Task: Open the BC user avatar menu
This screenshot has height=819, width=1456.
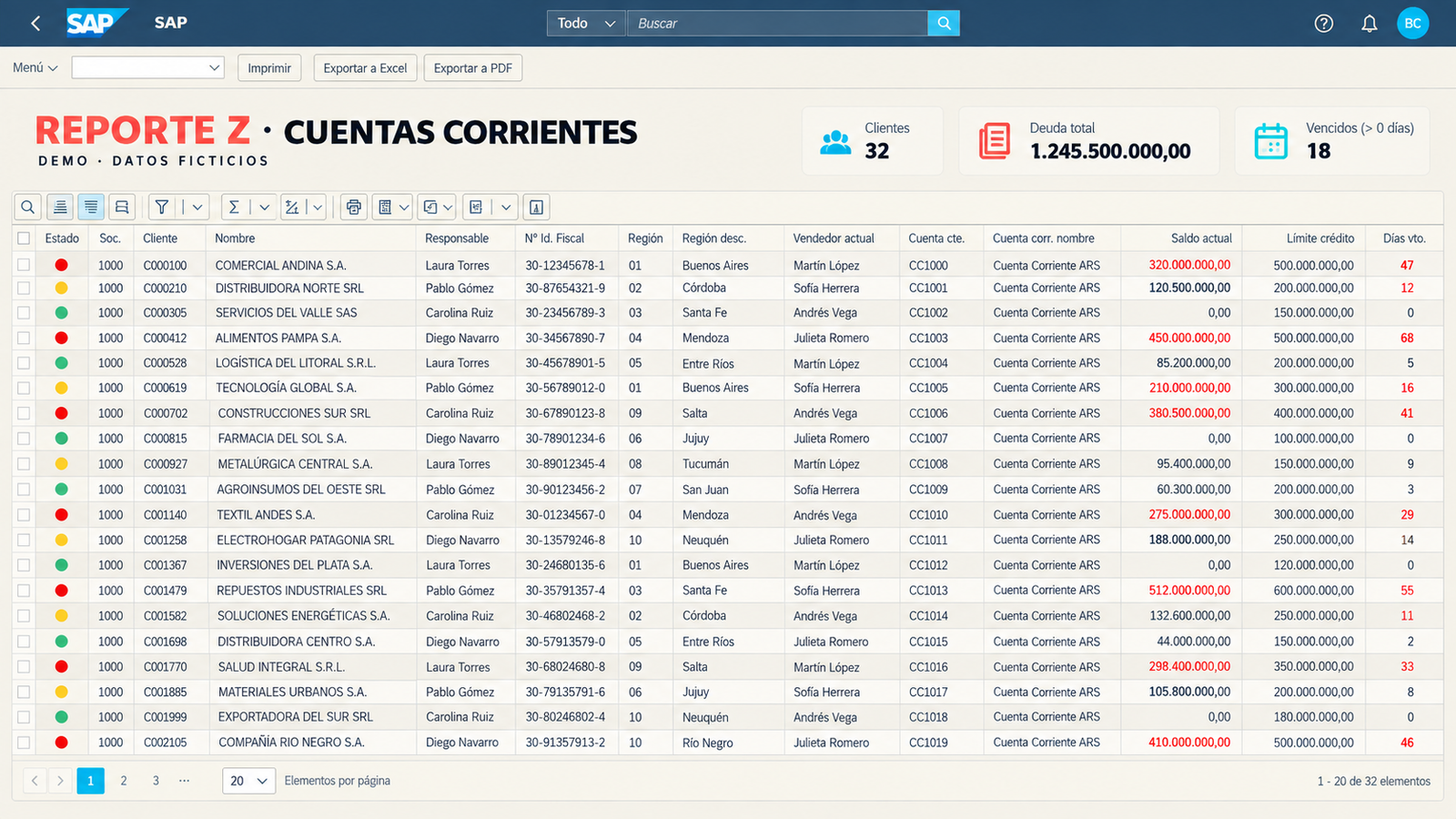Action: [1412, 24]
